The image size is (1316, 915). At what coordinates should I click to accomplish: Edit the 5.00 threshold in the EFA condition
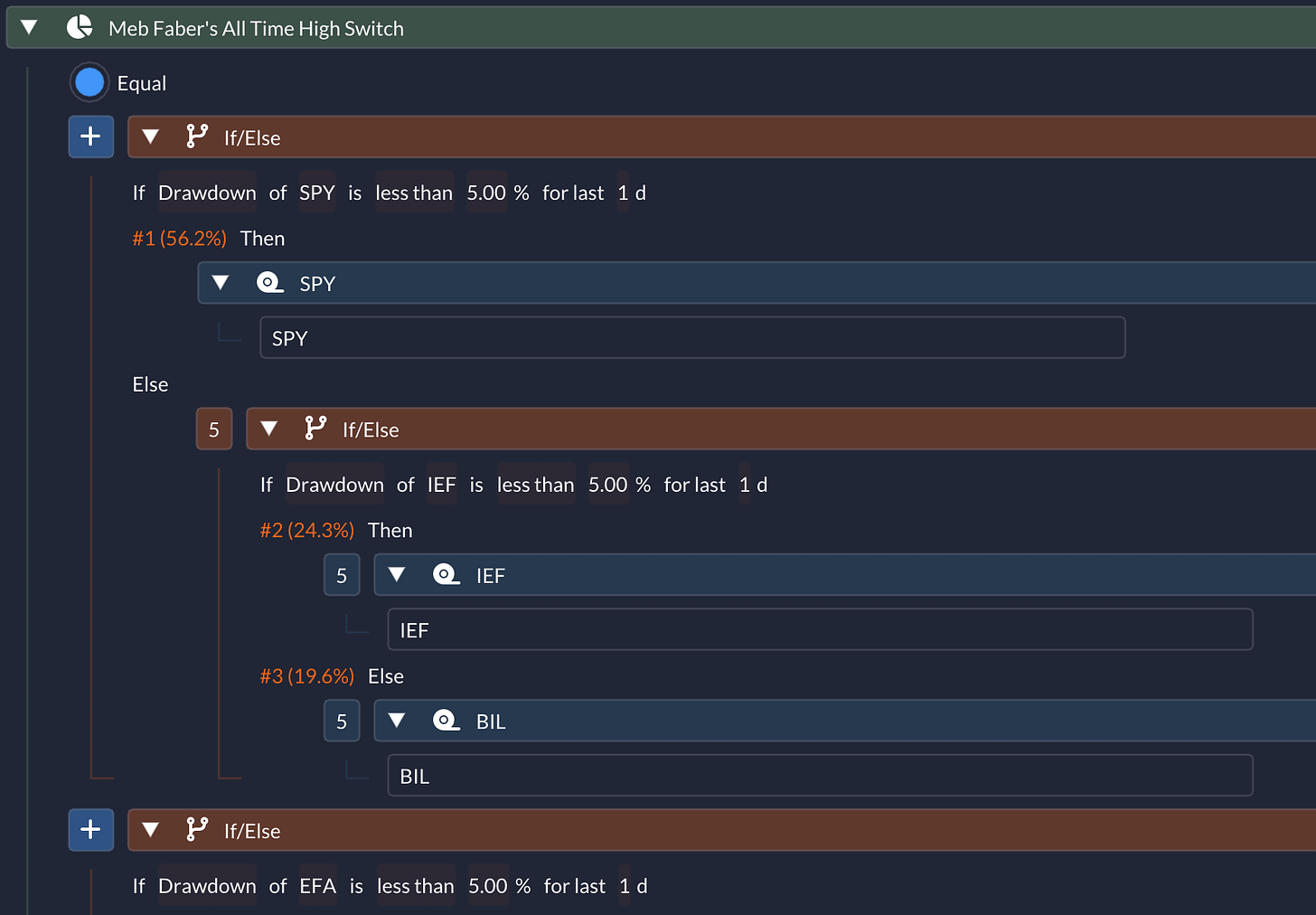[488, 886]
